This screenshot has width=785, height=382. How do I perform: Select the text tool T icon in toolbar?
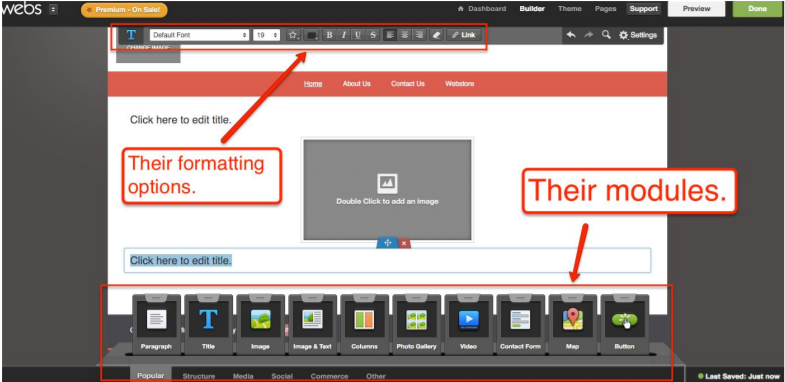pos(131,35)
